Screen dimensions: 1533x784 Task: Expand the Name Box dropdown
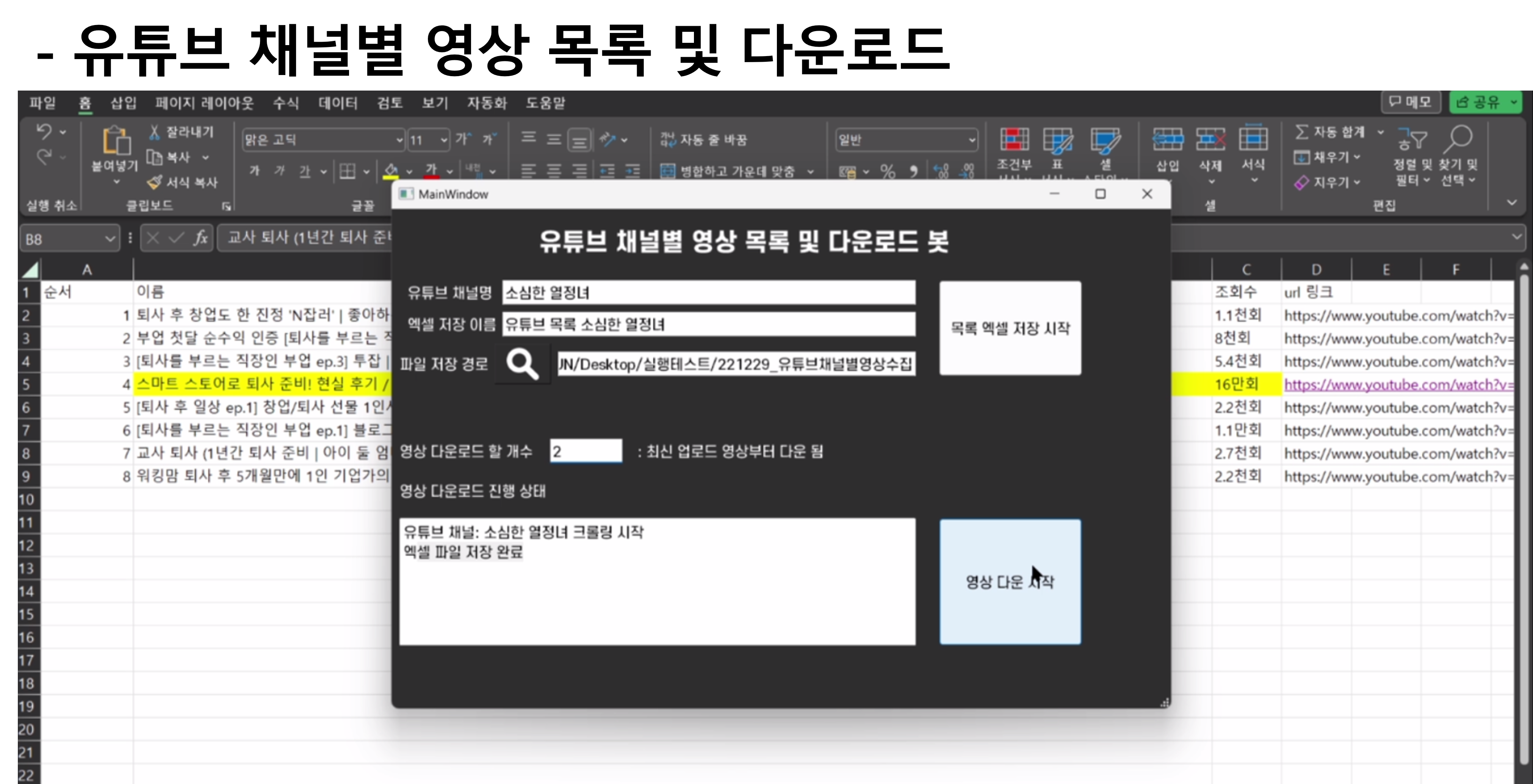(x=110, y=239)
